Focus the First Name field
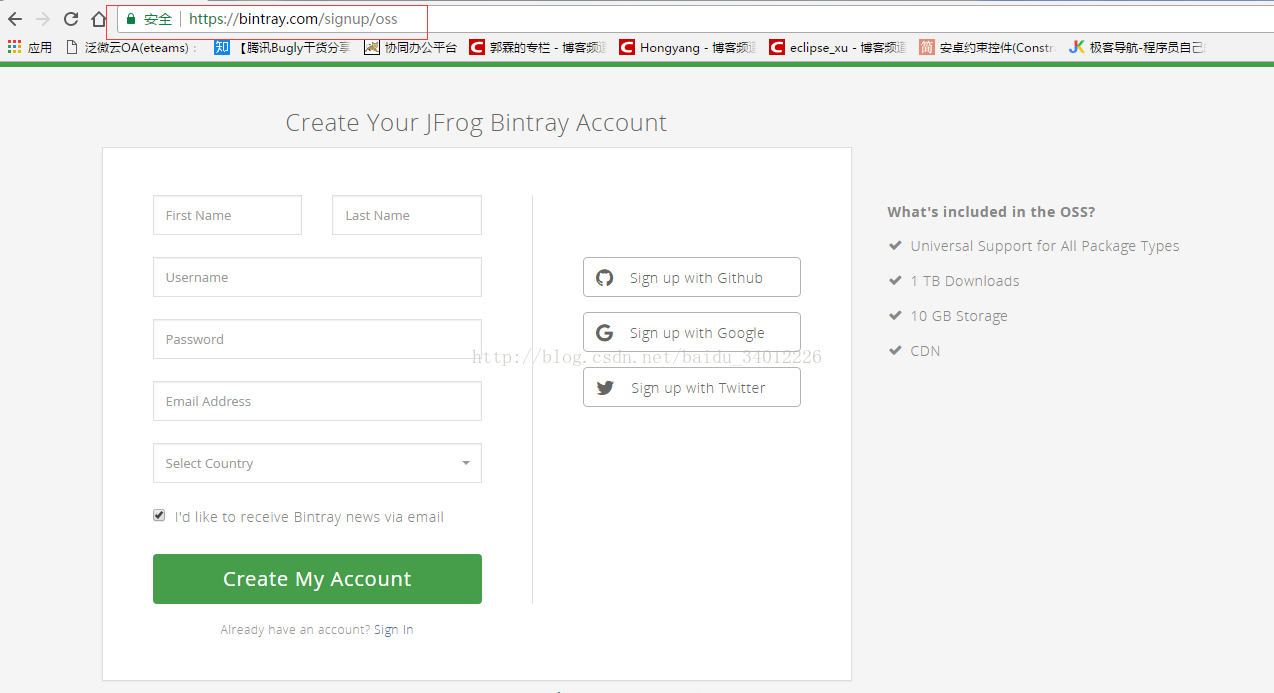Screen dimensions: 1274x693 pos(227,215)
